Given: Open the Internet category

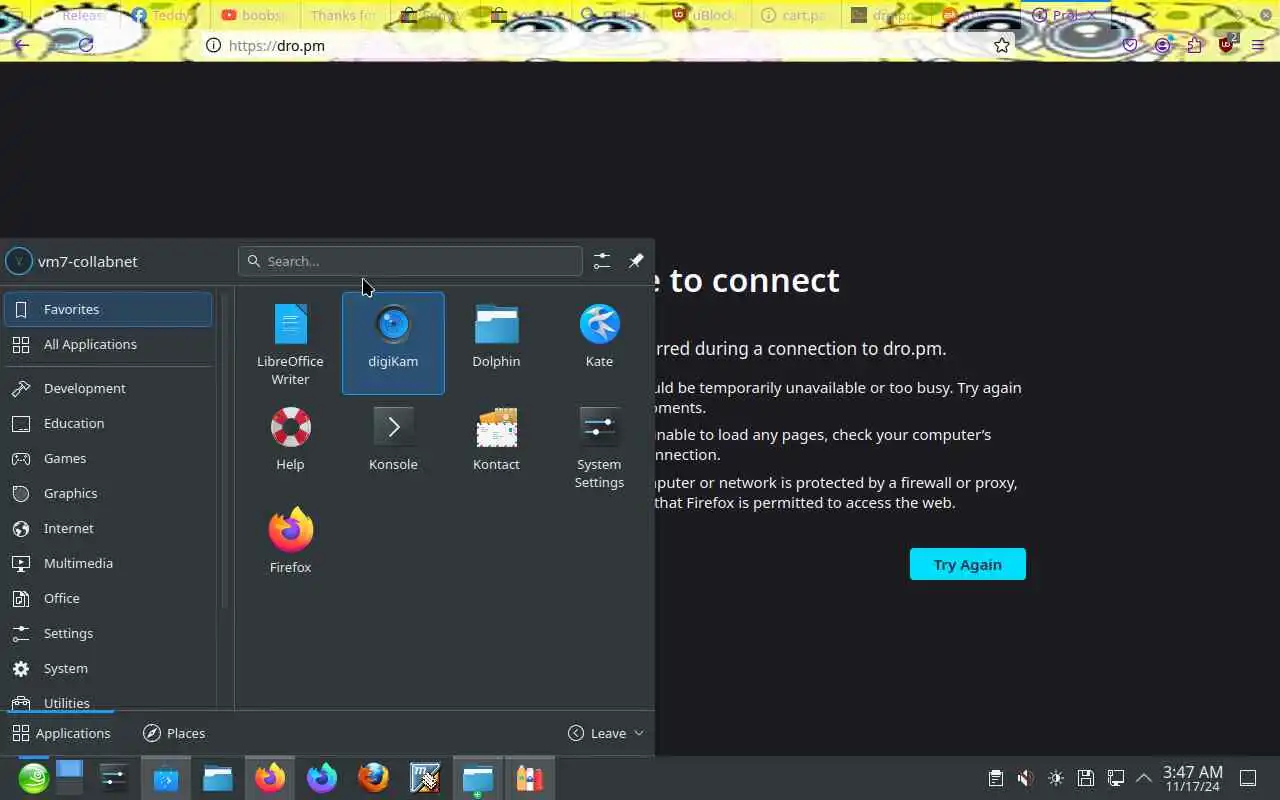Looking at the screenshot, I should pos(108,528).
